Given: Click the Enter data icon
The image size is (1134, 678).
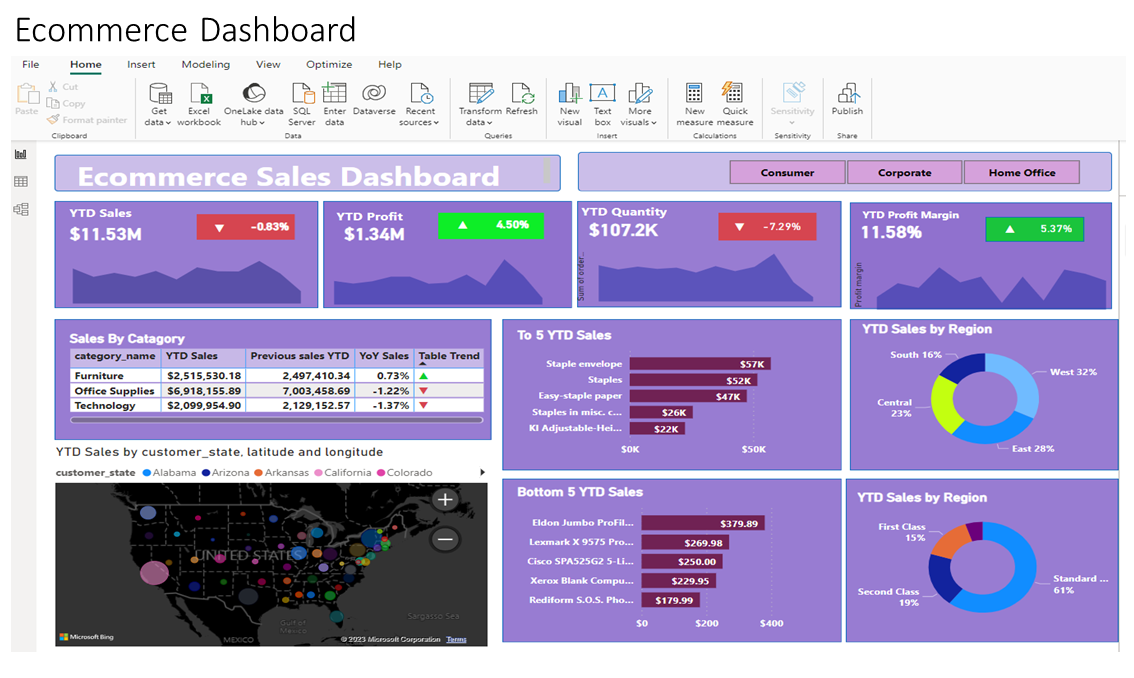Looking at the screenshot, I should [x=335, y=95].
